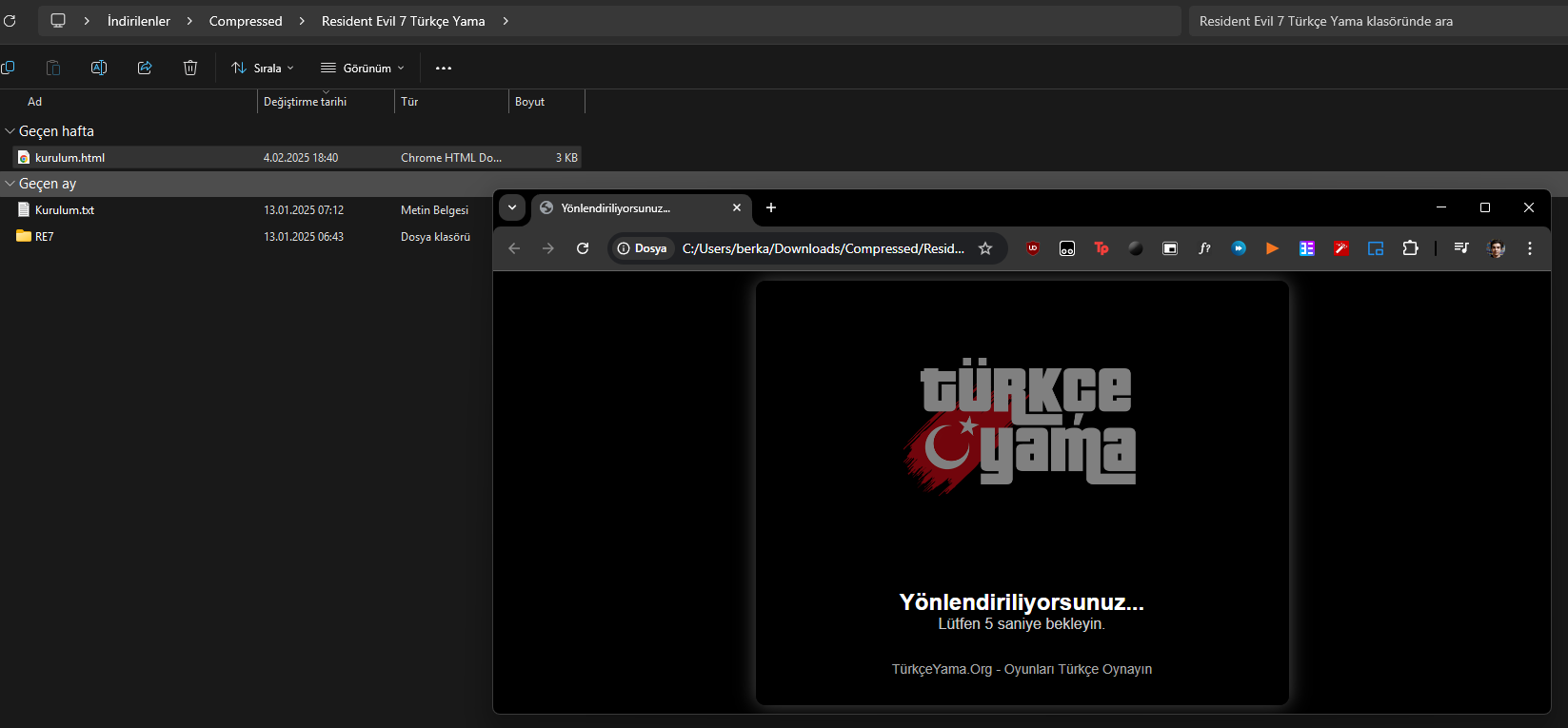Viewport: 1568px width, 728px height.
Task: Click the Chrome profile avatar
Action: 1496,248
